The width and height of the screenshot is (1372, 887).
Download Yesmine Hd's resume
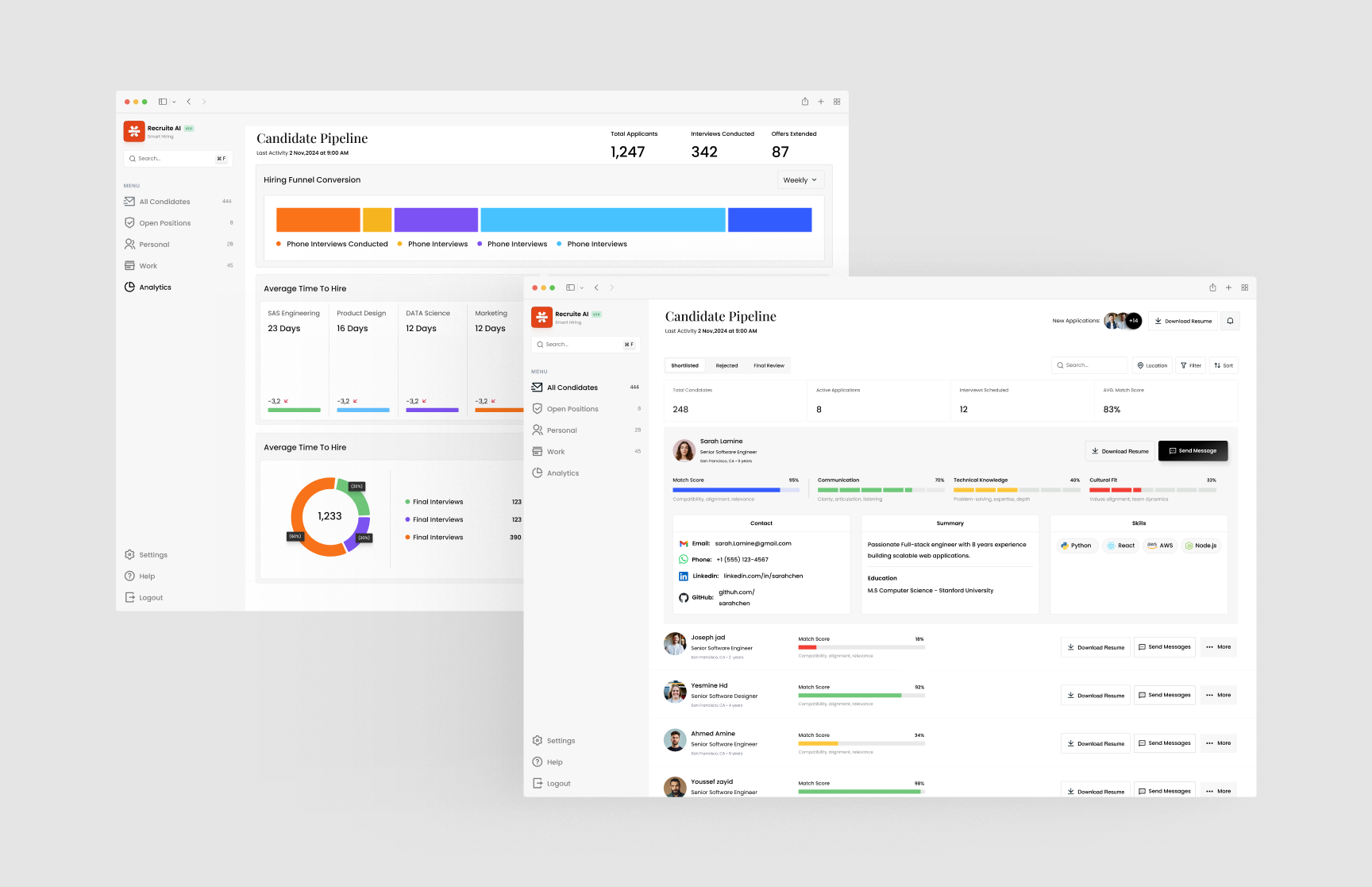tap(1096, 695)
